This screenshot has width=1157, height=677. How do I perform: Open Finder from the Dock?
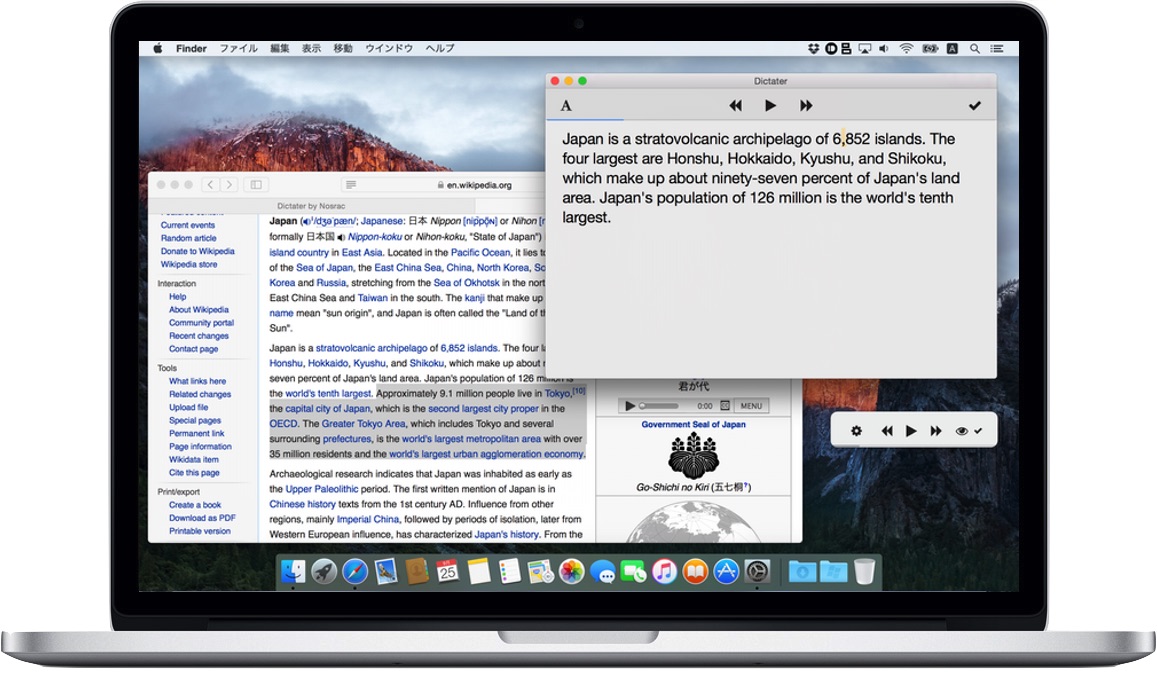click(293, 571)
